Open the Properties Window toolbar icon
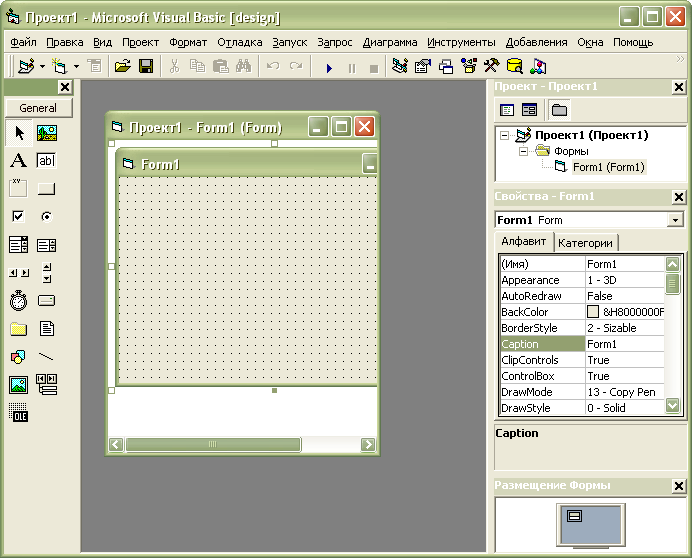 pos(423,66)
